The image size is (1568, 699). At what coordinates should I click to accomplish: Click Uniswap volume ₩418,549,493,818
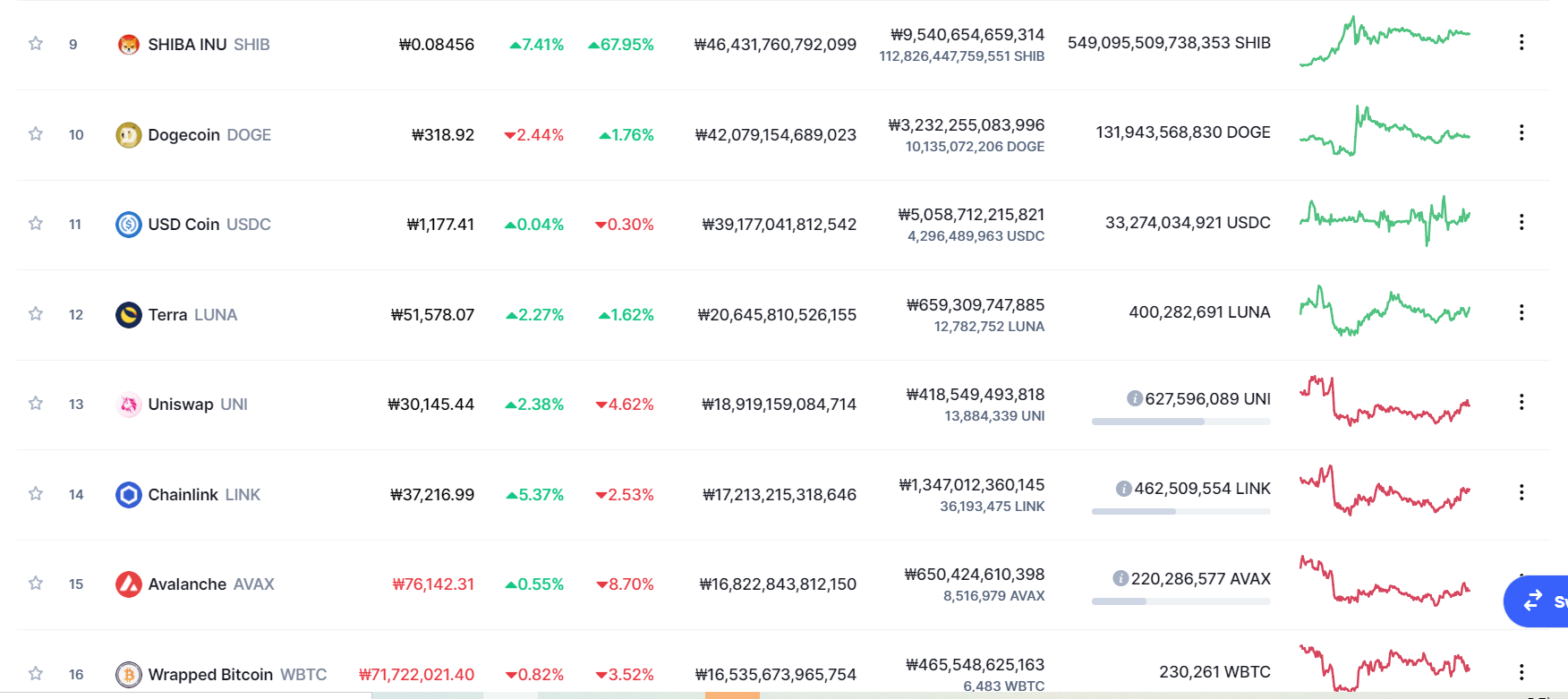pos(976,395)
